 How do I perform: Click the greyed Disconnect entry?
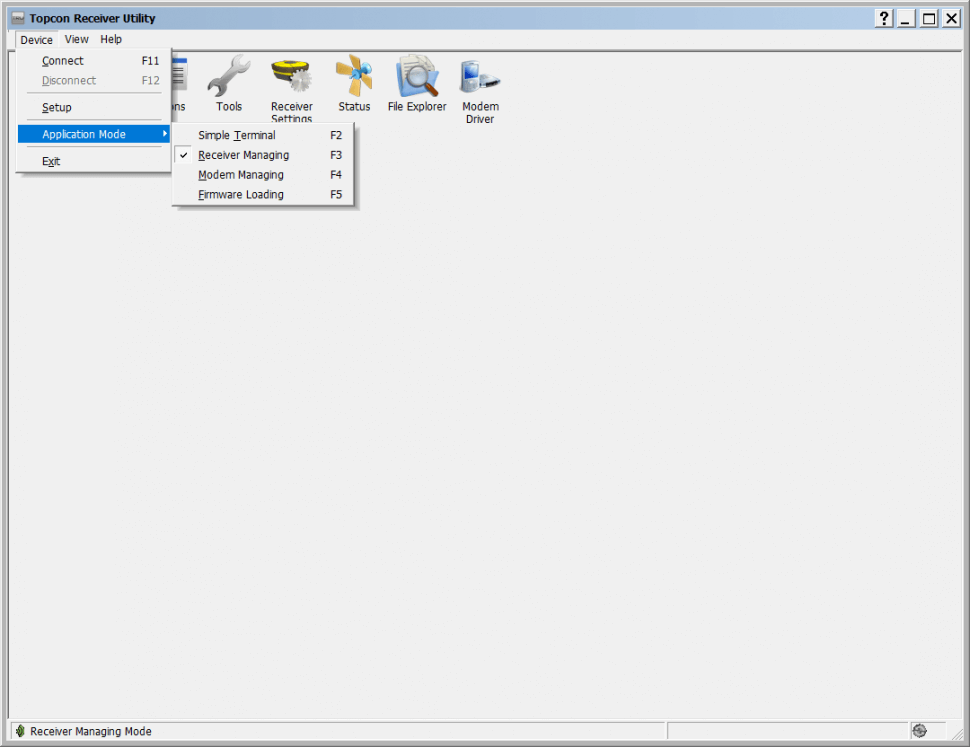[x=93, y=80]
